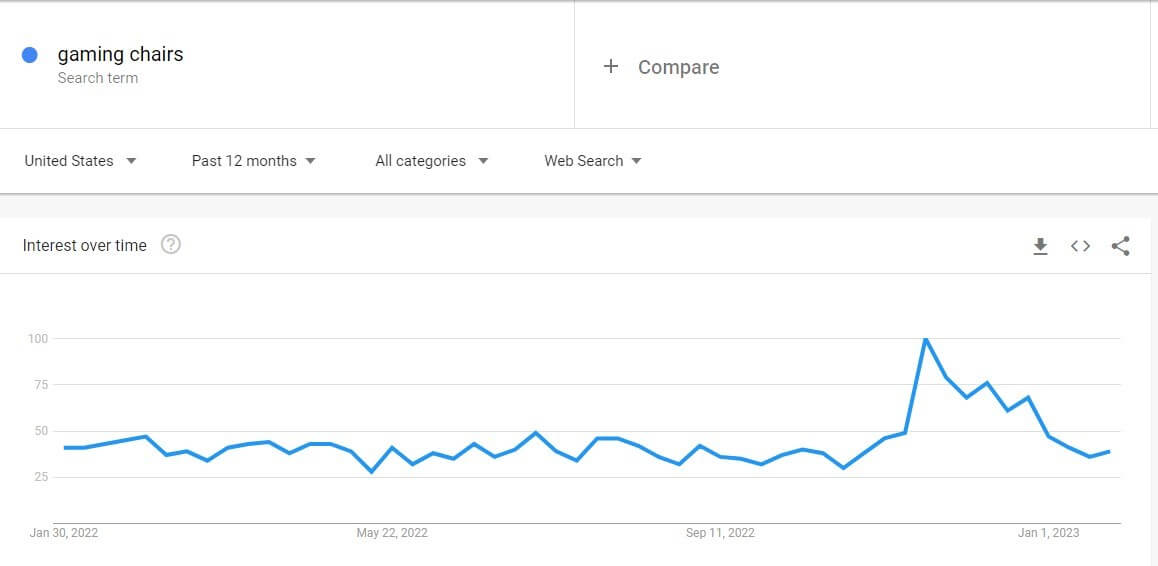The width and height of the screenshot is (1158, 566).
Task: Select the last data point on the line
Action: pyautogui.click(x=1109, y=451)
